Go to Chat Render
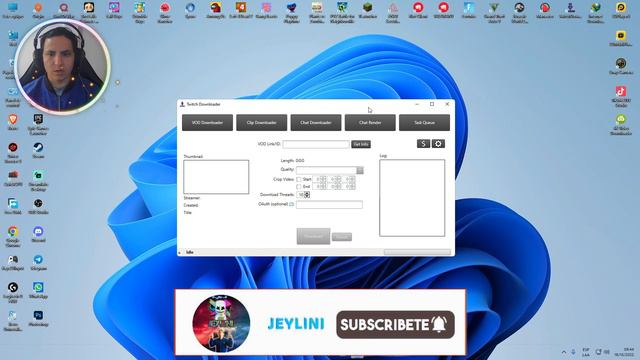The width and height of the screenshot is (640, 360). click(x=370, y=122)
